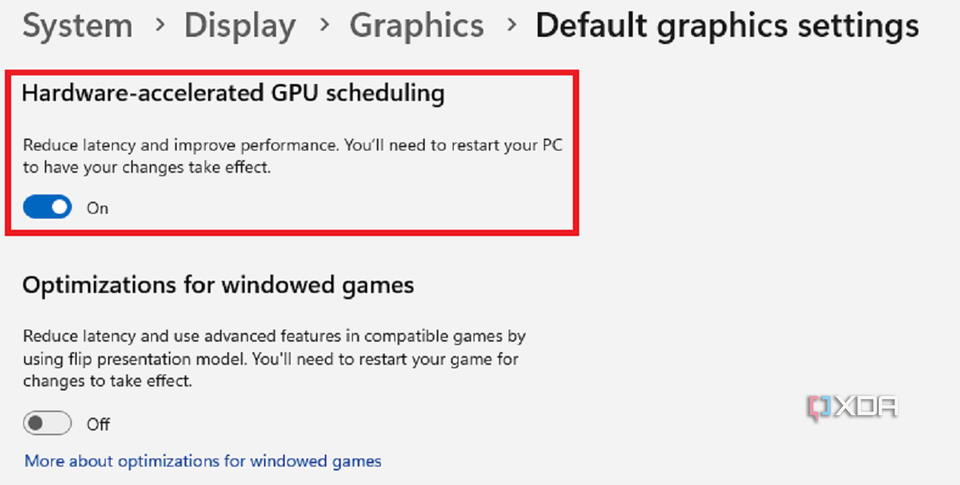Click the flip presentation model description text
960x485 pixels.
273,358
